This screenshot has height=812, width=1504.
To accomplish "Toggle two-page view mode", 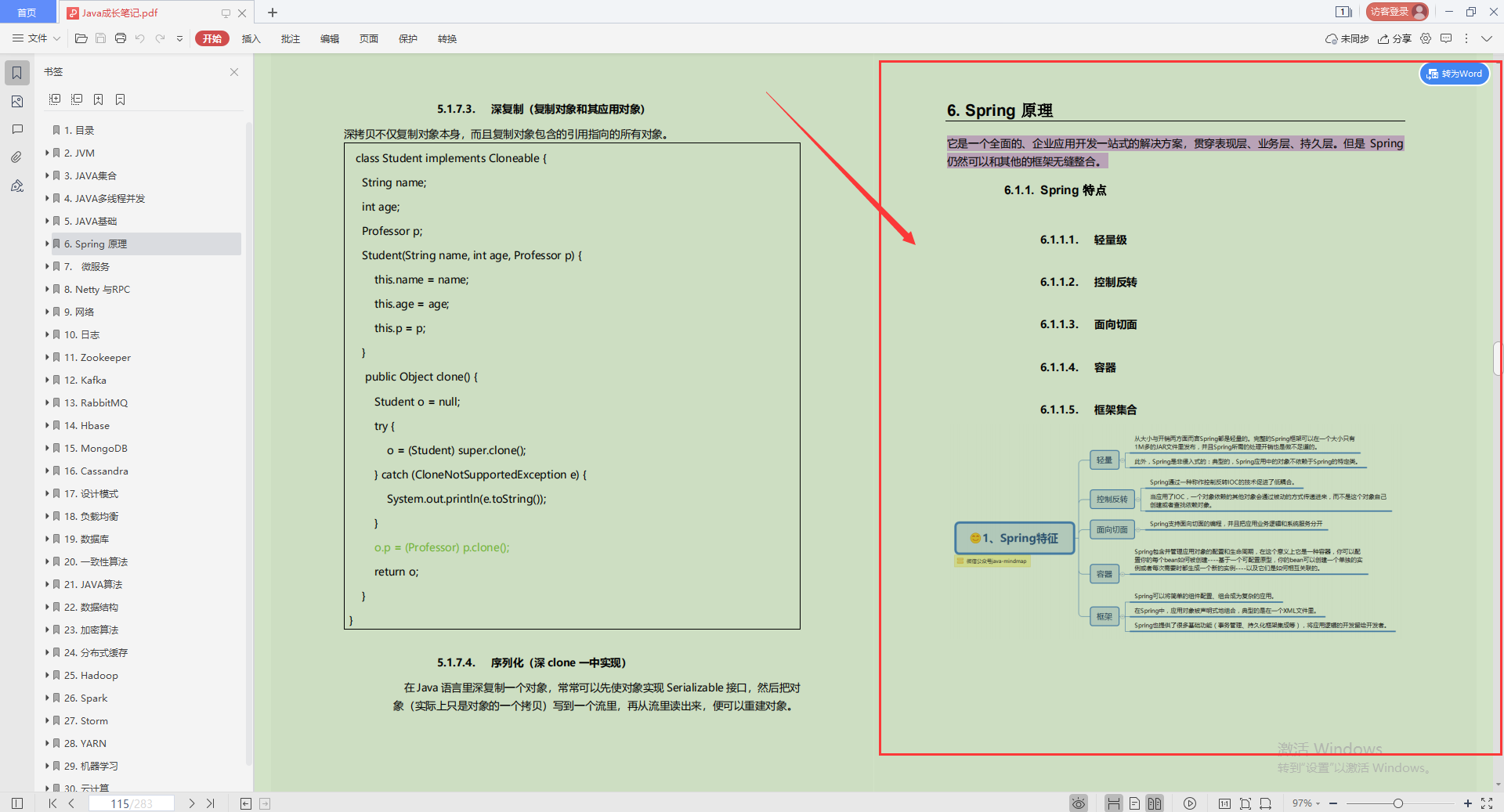I will coord(1155,803).
